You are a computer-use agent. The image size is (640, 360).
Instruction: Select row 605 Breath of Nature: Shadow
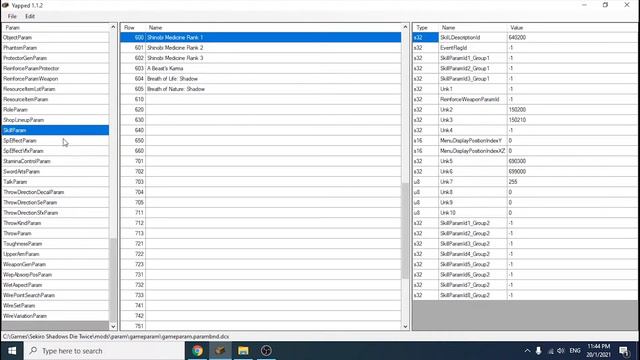pyautogui.click(x=261, y=89)
